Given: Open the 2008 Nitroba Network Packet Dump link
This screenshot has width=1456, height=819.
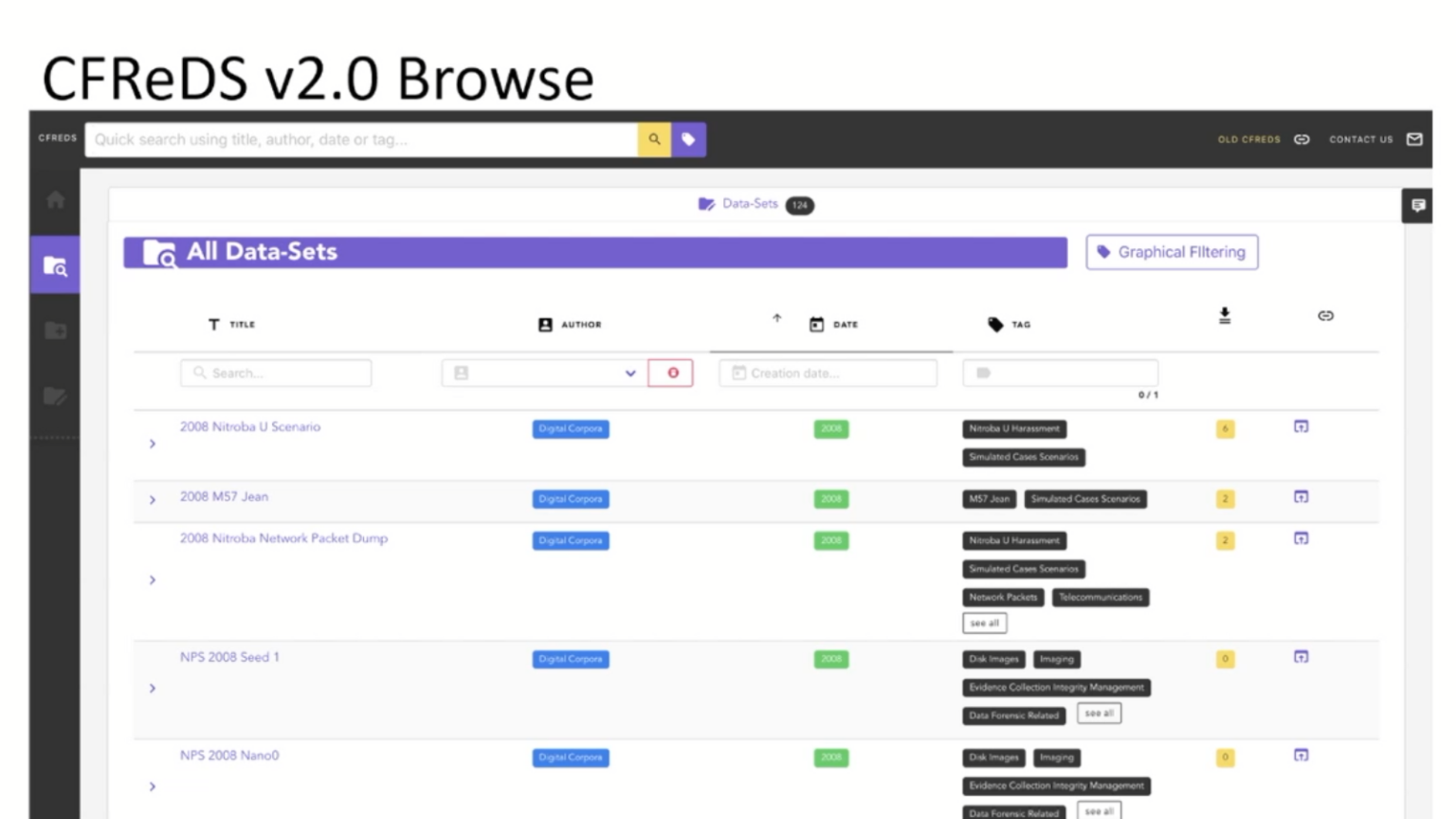Looking at the screenshot, I should point(283,538).
